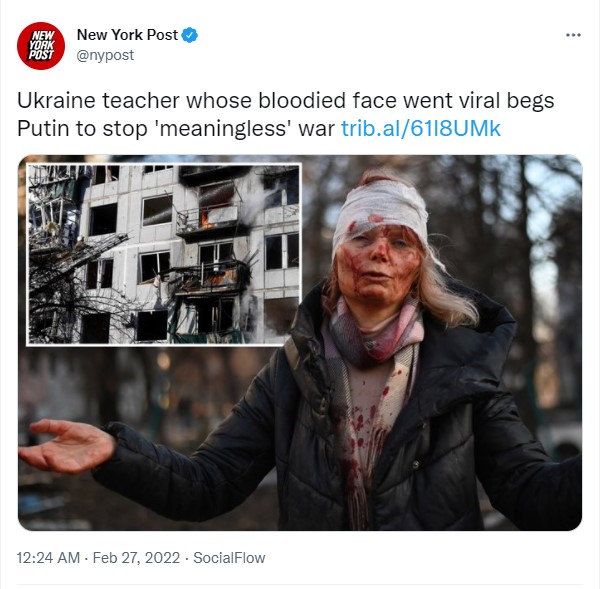Screen dimensions: 604x589
Task: Click the pink scarf in the main photo
Action: (374, 331)
